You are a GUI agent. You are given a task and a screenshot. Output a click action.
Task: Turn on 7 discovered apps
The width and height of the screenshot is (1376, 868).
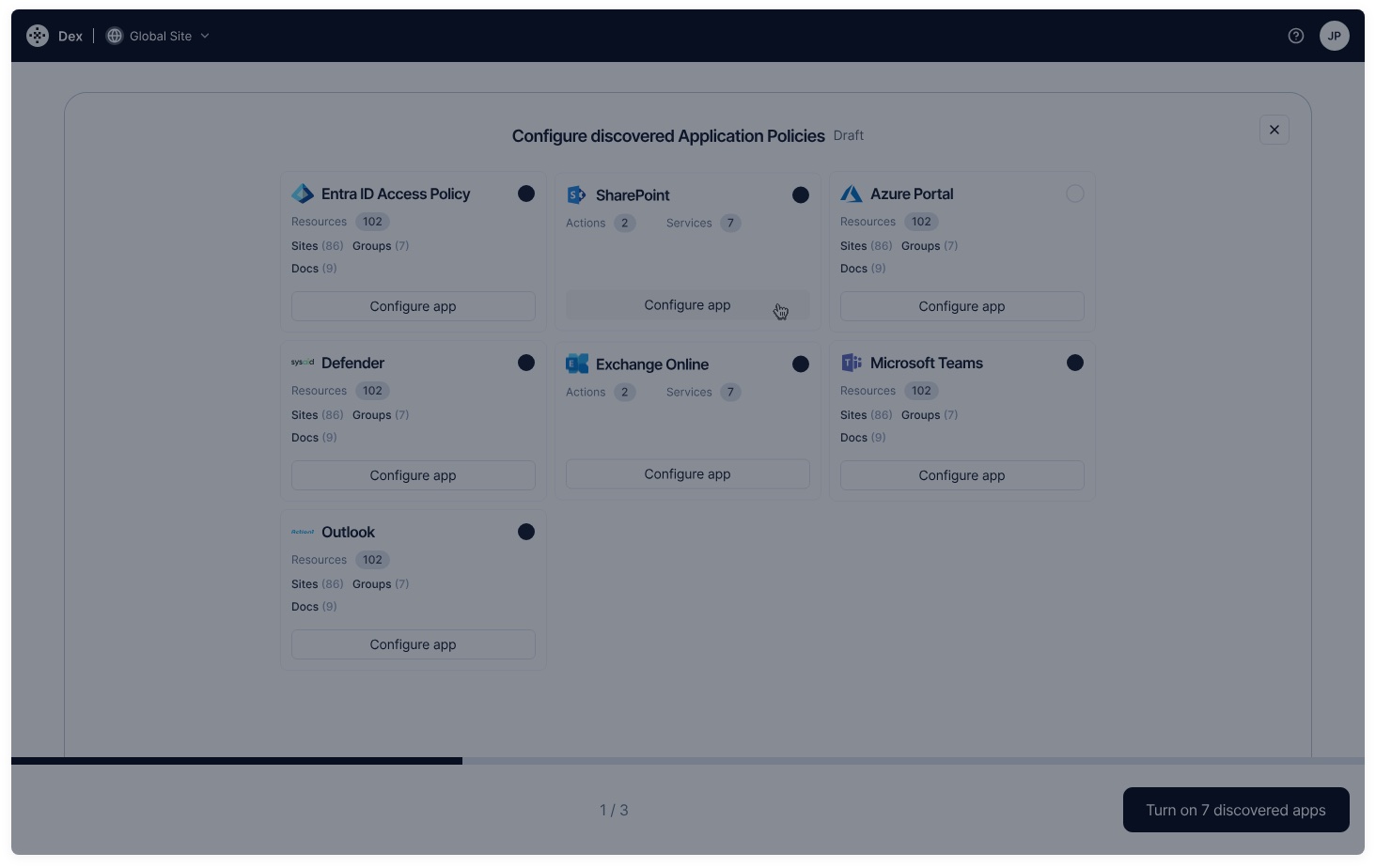click(x=1236, y=810)
